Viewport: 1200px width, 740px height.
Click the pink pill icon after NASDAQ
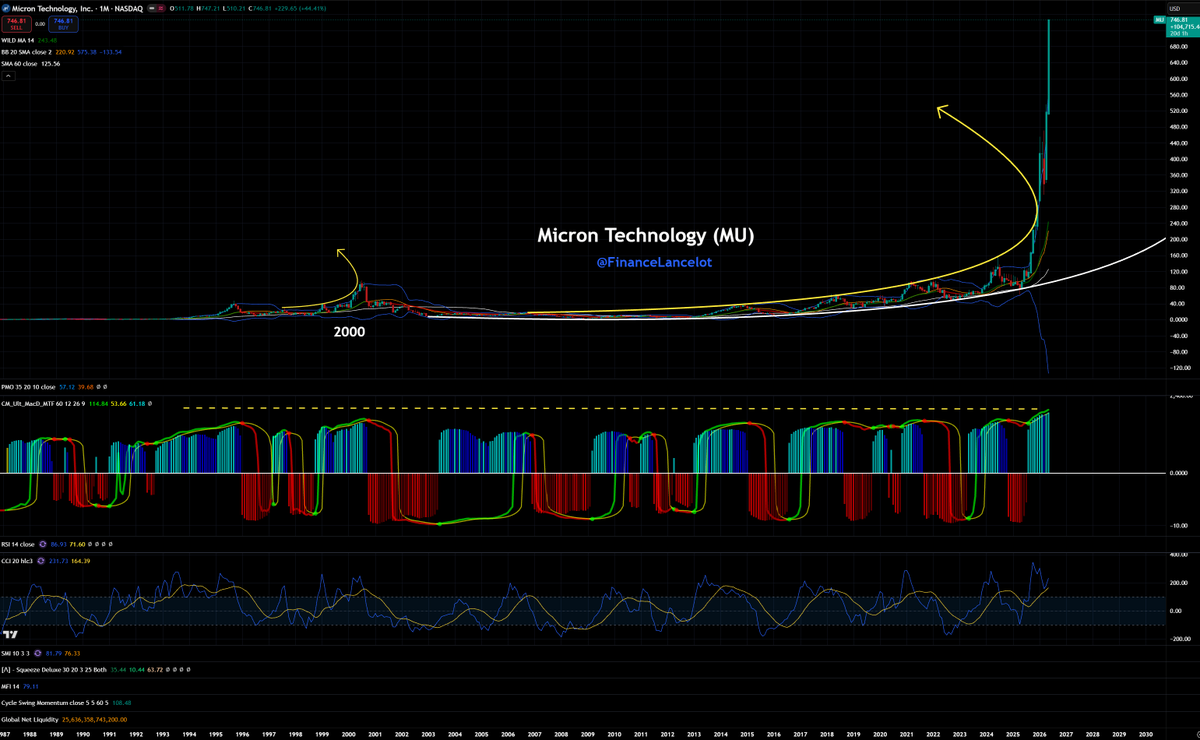click(x=161, y=9)
